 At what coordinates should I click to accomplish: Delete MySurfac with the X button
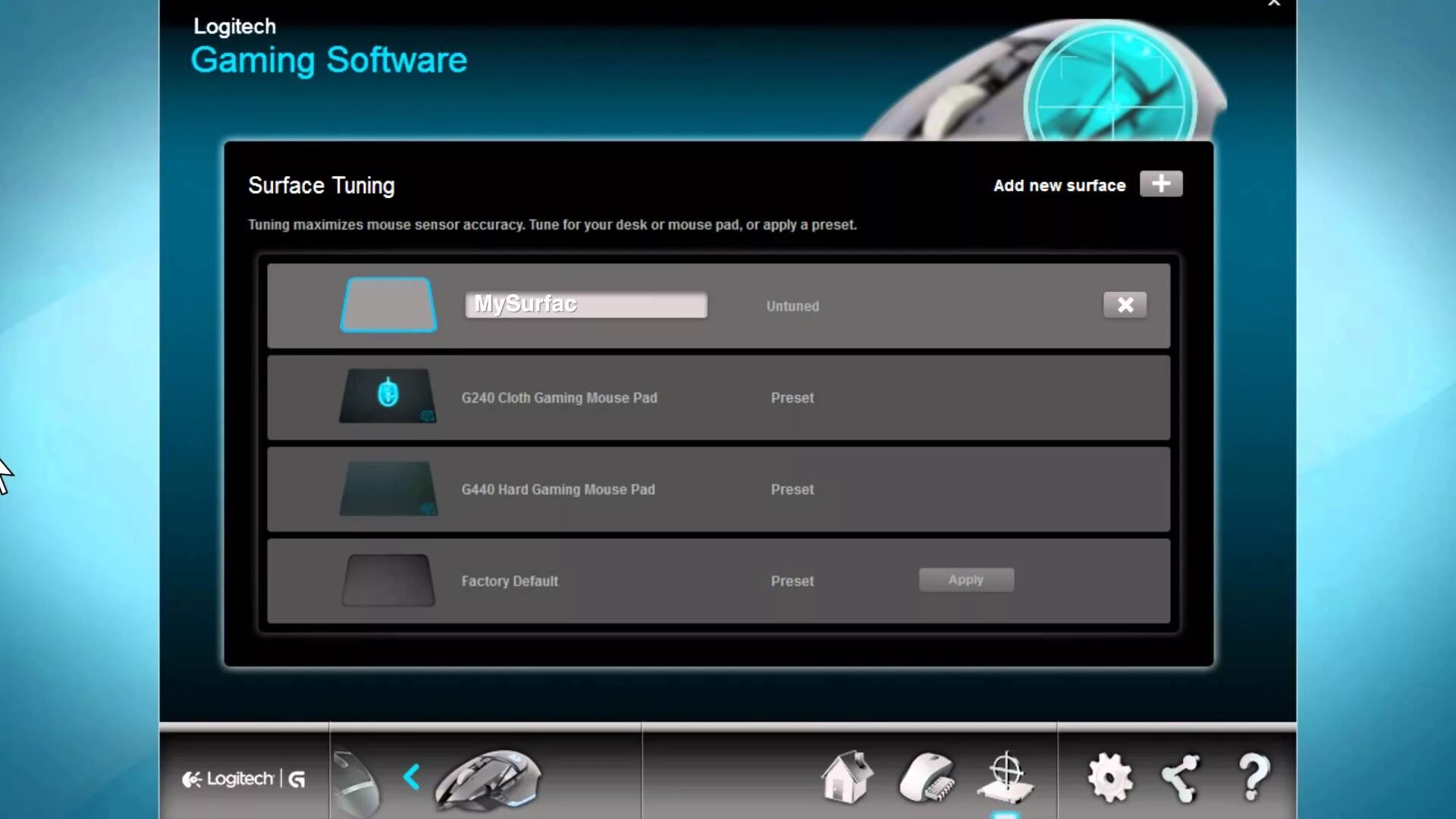click(1125, 305)
